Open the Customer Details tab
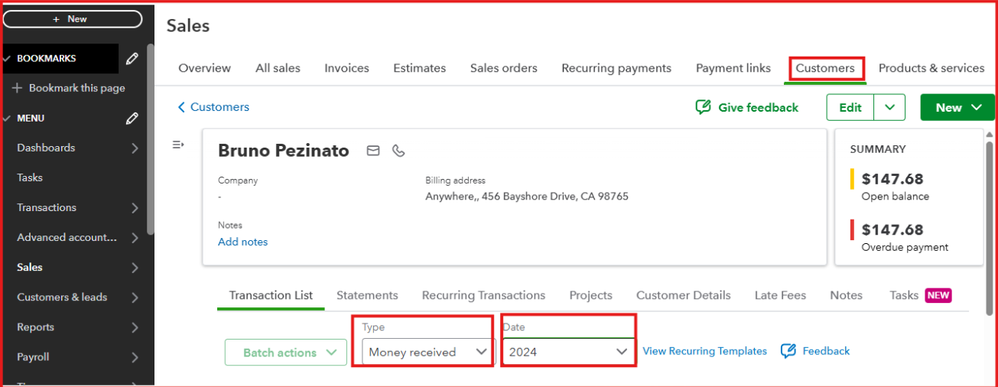Image resolution: width=998 pixels, height=387 pixels. 684,295
